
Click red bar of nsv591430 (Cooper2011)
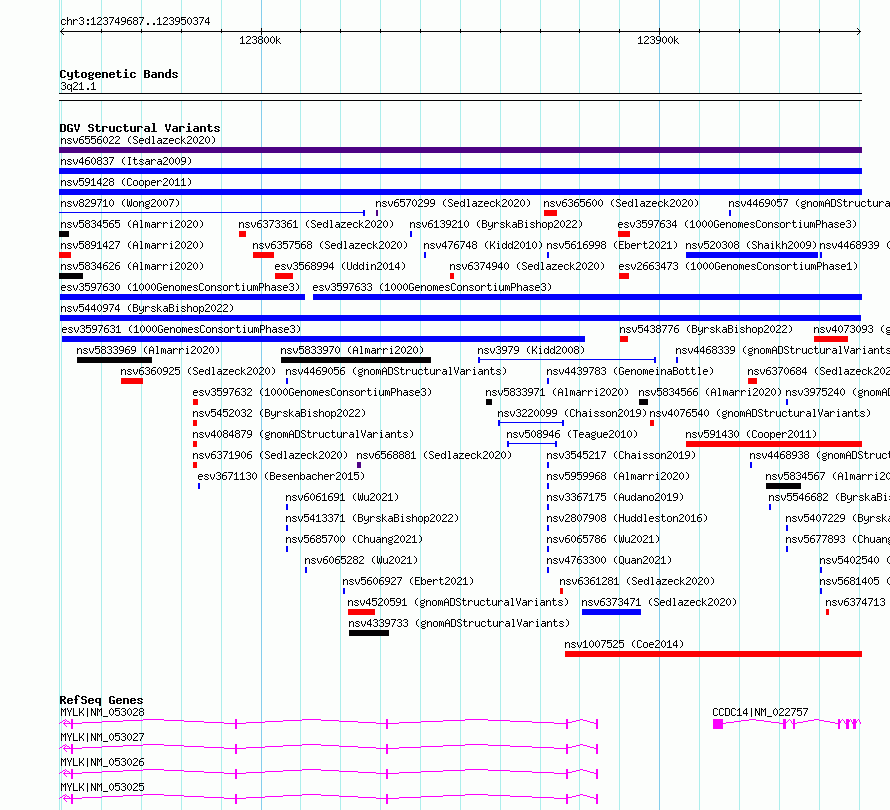[x=774, y=444]
